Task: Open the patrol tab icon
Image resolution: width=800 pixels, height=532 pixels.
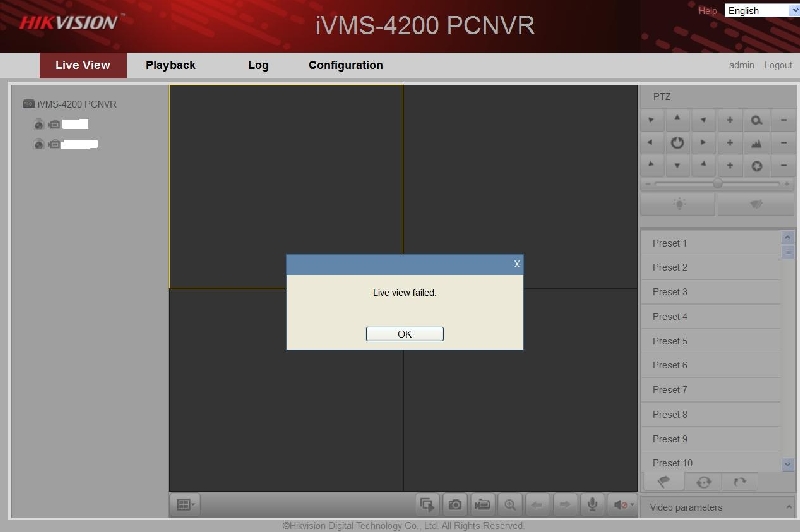Action: tap(703, 482)
